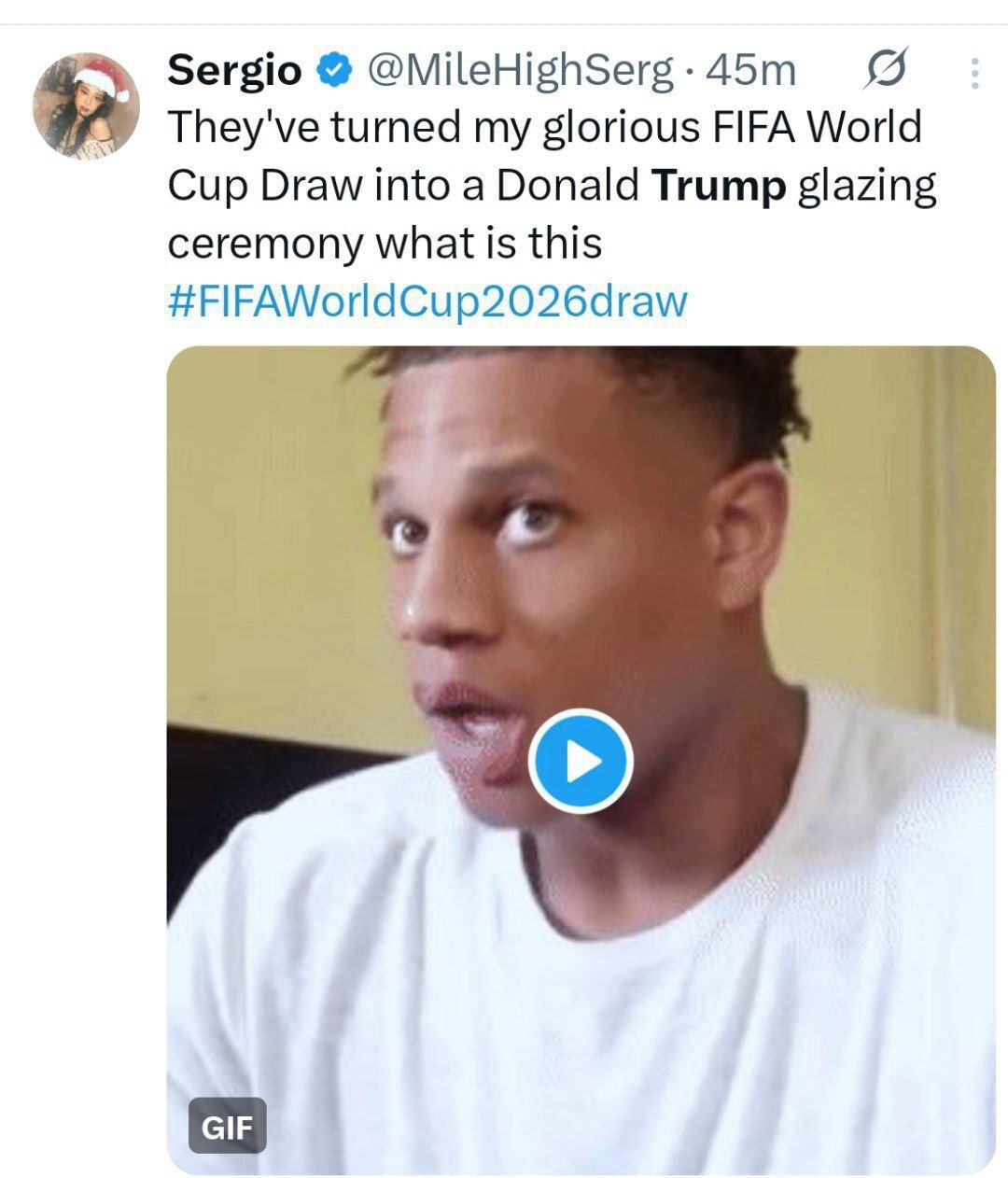This screenshot has height=1178, width=1008.
Task: Open the tweet via the 45m timestamp
Action: (x=750, y=70)
